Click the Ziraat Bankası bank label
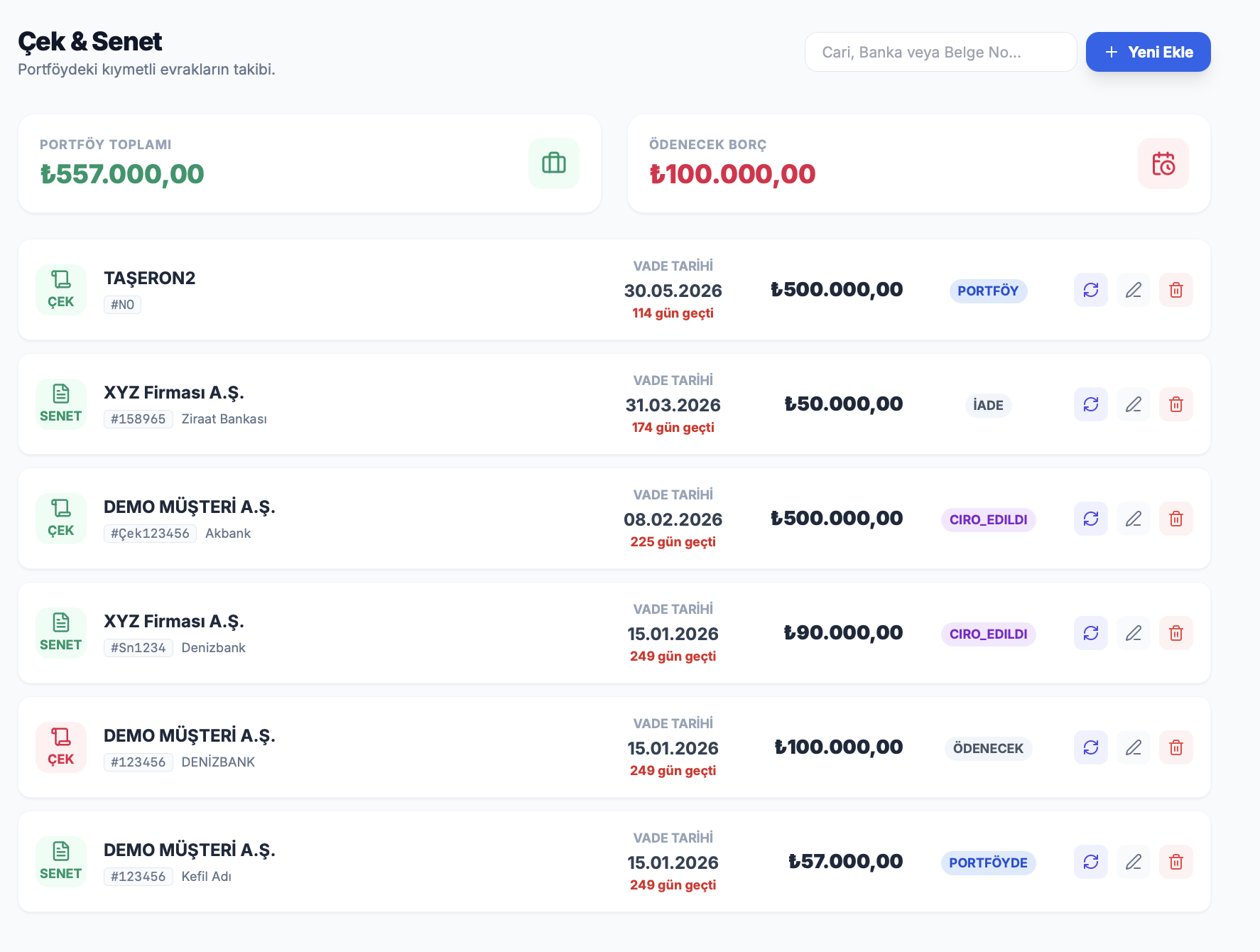Screen dimensions: 1260x952 224,419
